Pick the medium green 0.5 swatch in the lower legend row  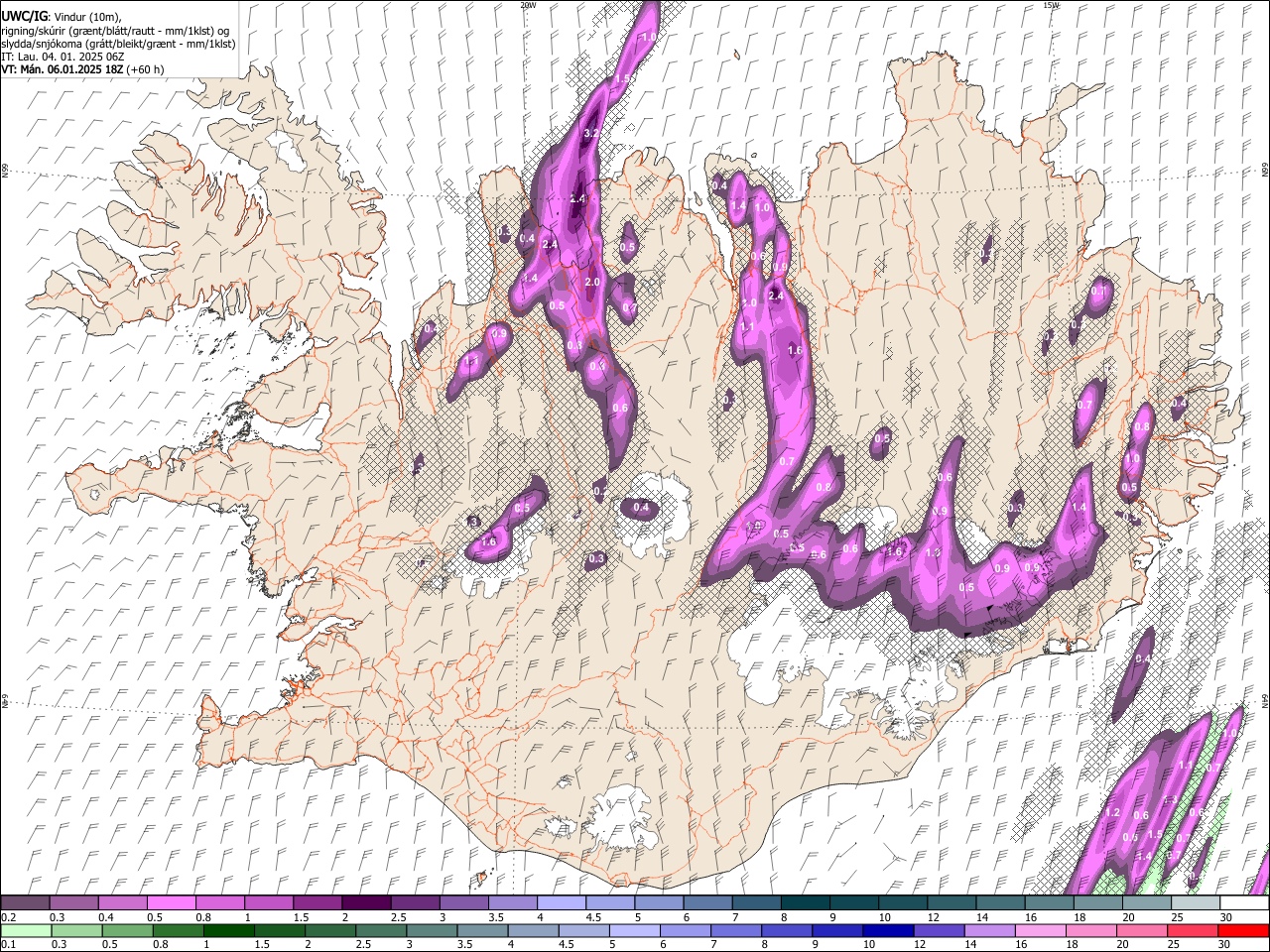(127, 930)
